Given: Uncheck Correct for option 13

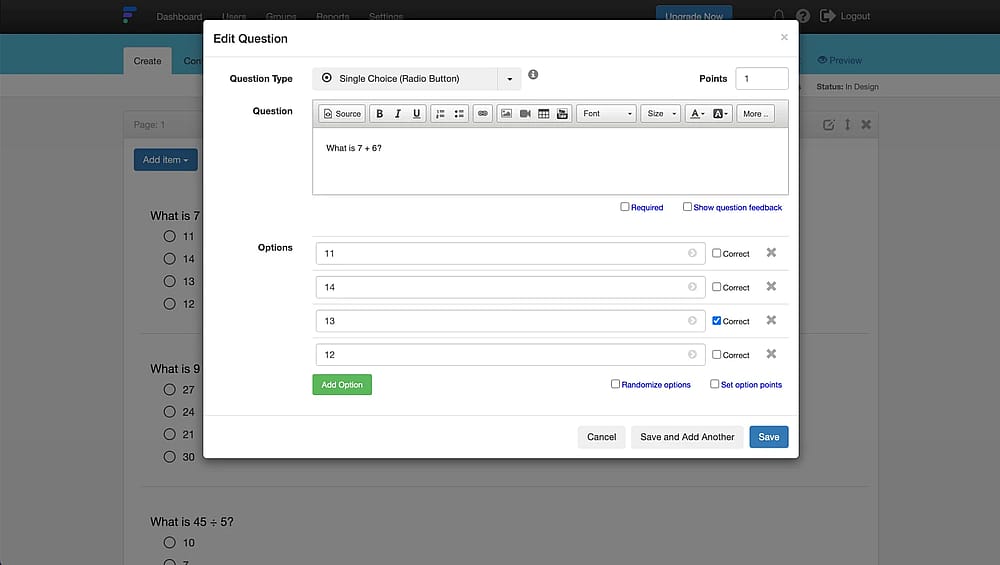Looking at the screenshot, I should pyautogui.click(x=717, y=321).
